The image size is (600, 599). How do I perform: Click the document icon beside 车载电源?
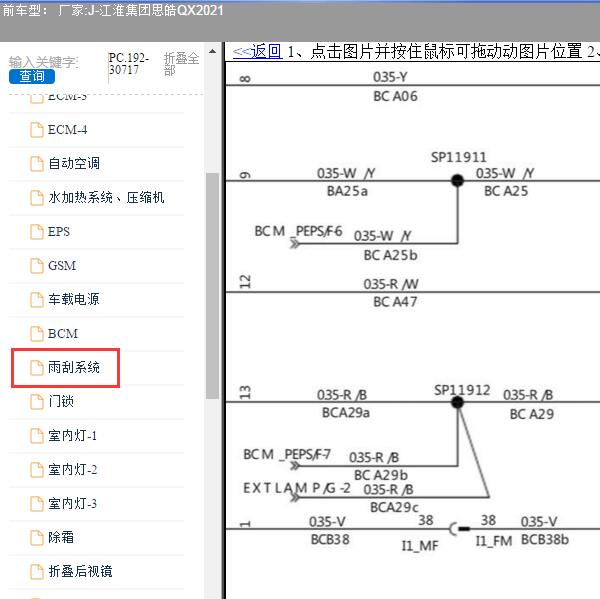(37, 299)
